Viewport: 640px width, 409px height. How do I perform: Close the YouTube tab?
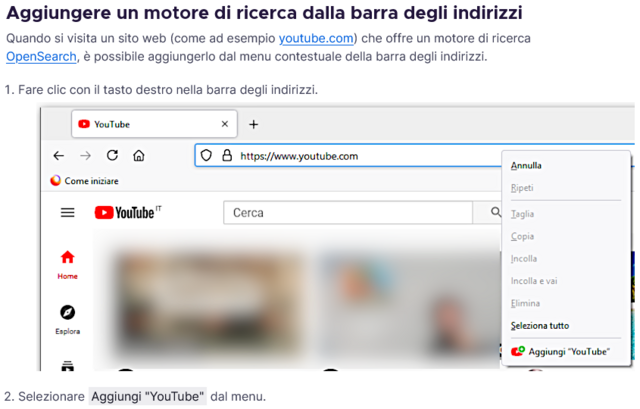click(x=224, y=124)
